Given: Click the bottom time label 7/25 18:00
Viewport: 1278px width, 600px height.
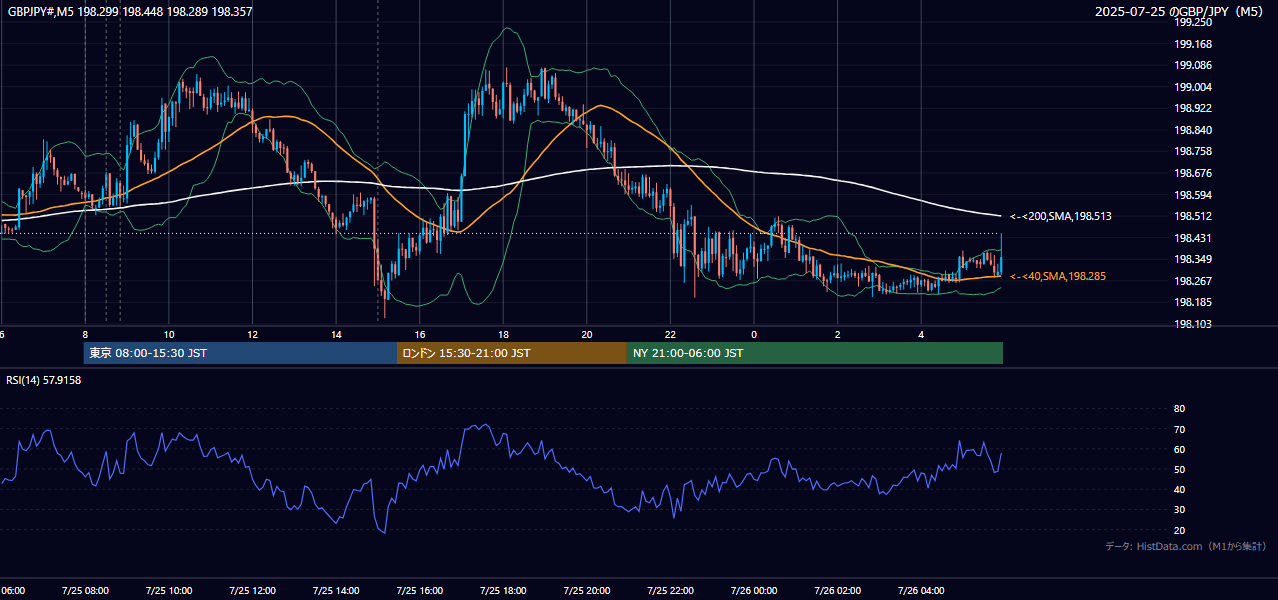Looking at the screenshot, I should pyautogui.click(x=503, y=591).
